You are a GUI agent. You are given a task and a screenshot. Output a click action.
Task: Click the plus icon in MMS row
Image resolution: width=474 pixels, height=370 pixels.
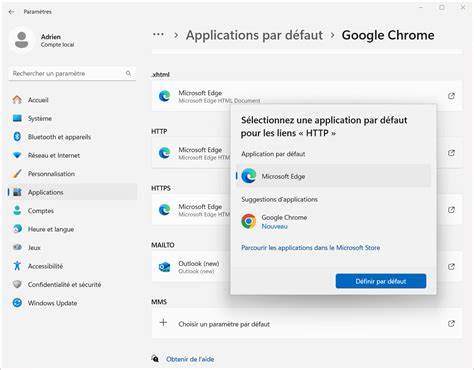163,323
